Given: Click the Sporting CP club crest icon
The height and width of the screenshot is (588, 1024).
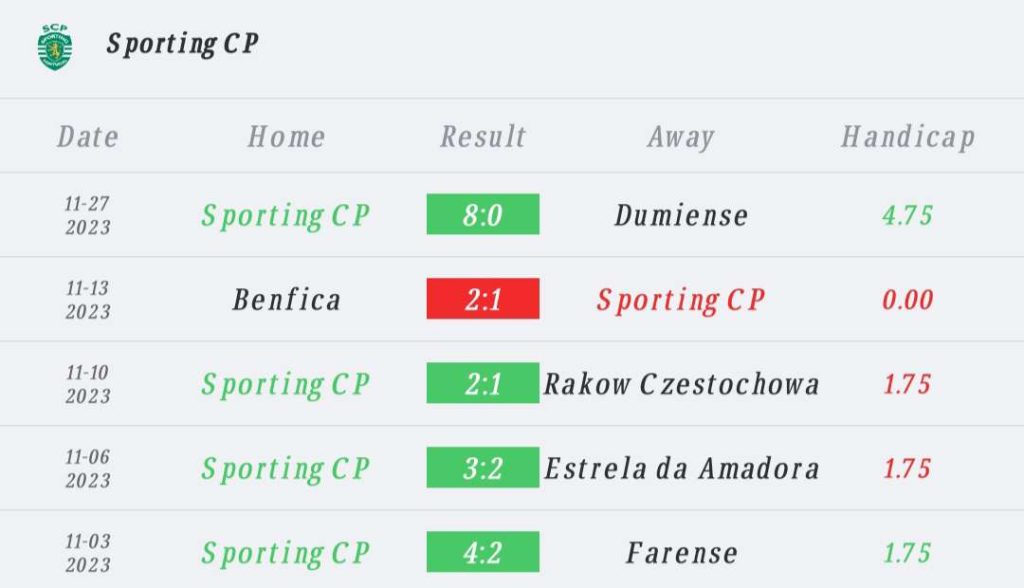Looking at the screenshot, I should coord(55,47).
